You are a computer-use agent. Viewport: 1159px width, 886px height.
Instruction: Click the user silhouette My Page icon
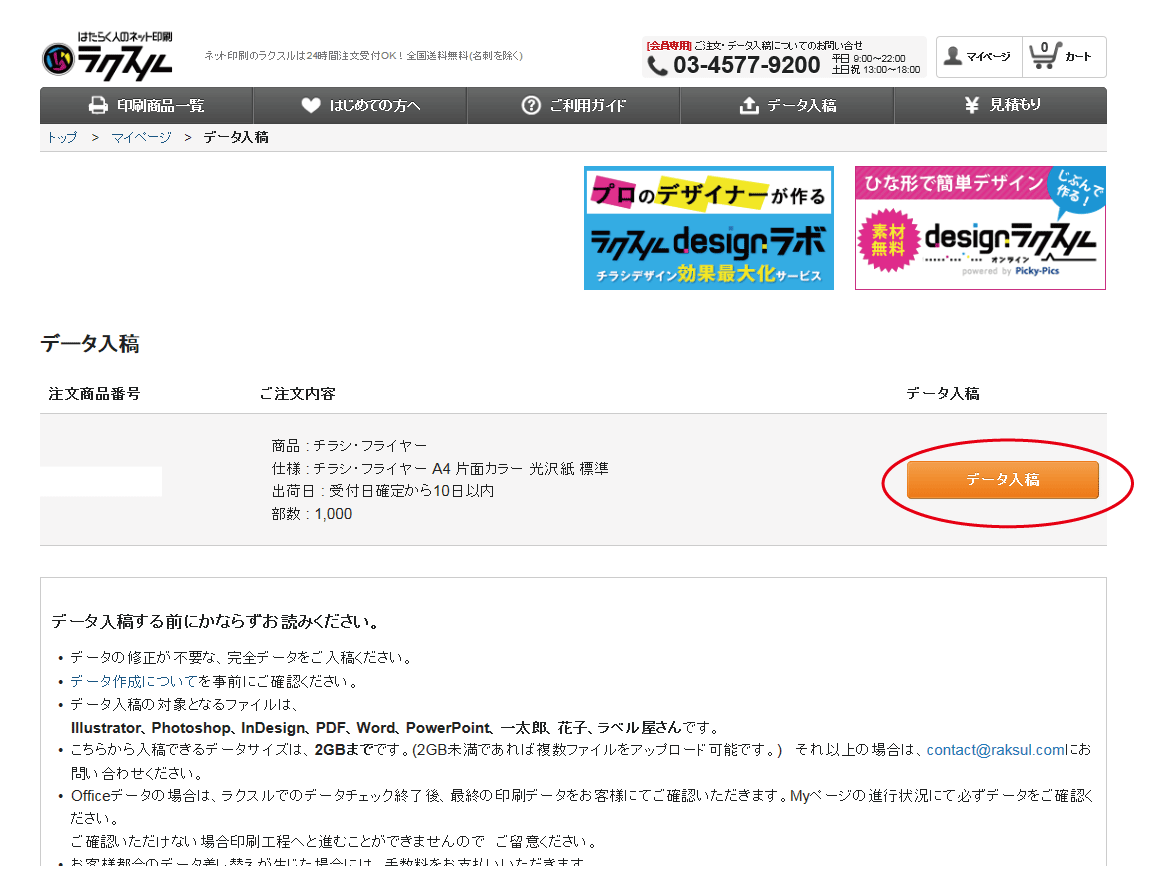pos(954,56)
